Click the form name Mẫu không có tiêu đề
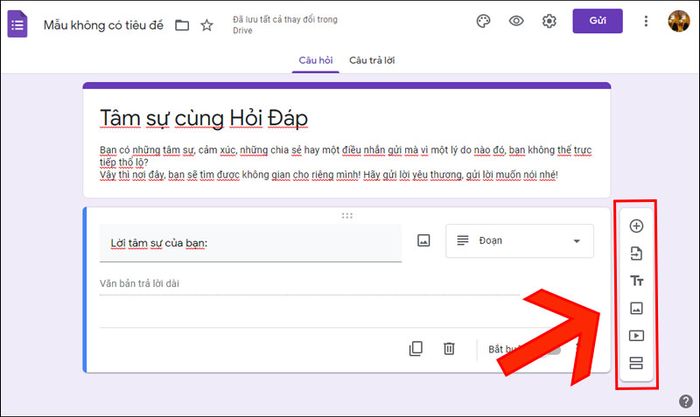Viewport: 700px width, 417px height. pos(104,25)
